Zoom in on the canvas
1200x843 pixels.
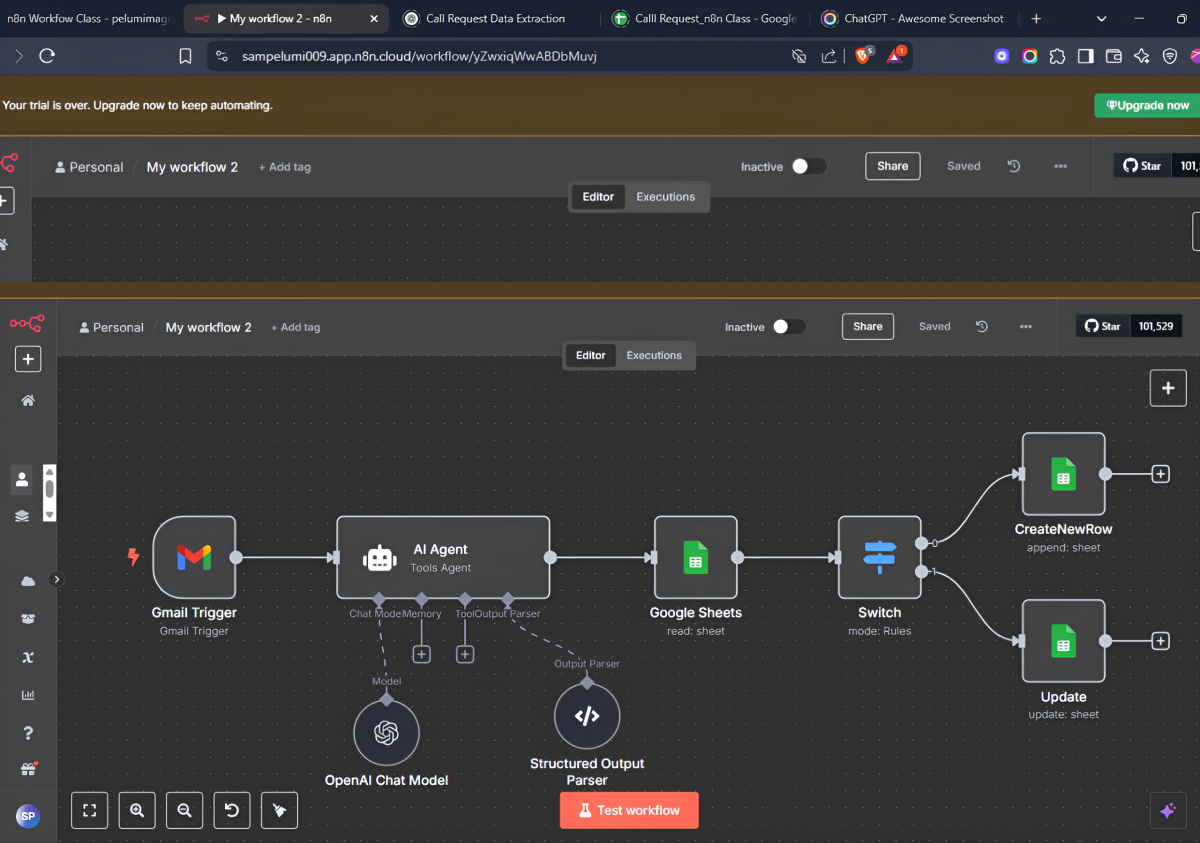coord(137,810)
